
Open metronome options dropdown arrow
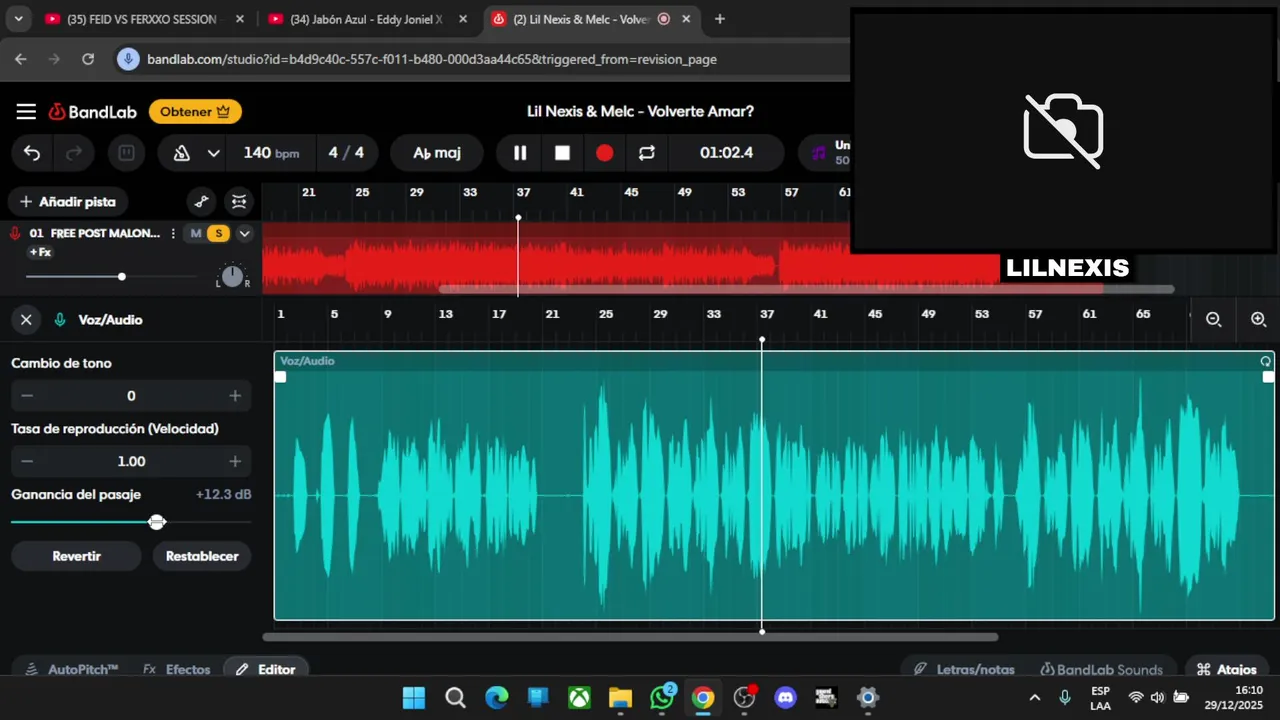pyautogui.click(x=213, y=153)
